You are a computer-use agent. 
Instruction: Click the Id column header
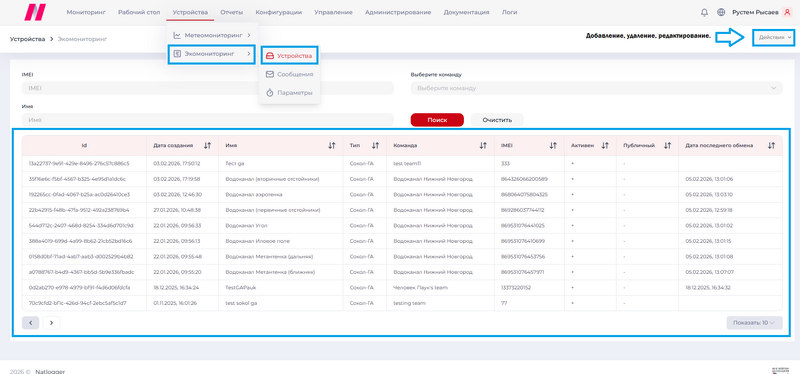click(84, 145)
